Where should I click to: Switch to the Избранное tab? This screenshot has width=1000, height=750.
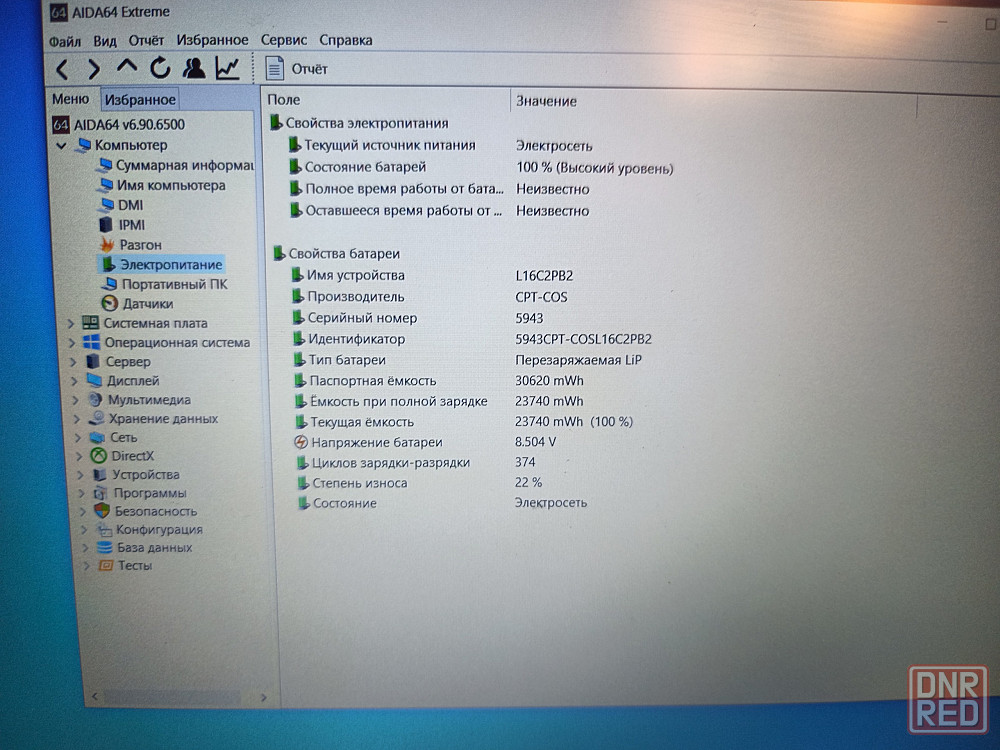(140, 99)
